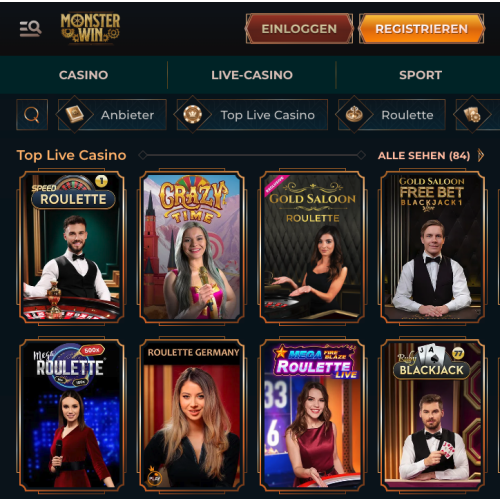
Task: Select the Top Live Casino chip icon
Action: (x=193, y=115)
